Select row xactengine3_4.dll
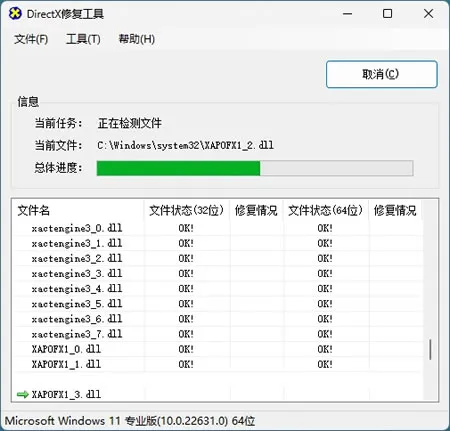 tap(218, 289)
